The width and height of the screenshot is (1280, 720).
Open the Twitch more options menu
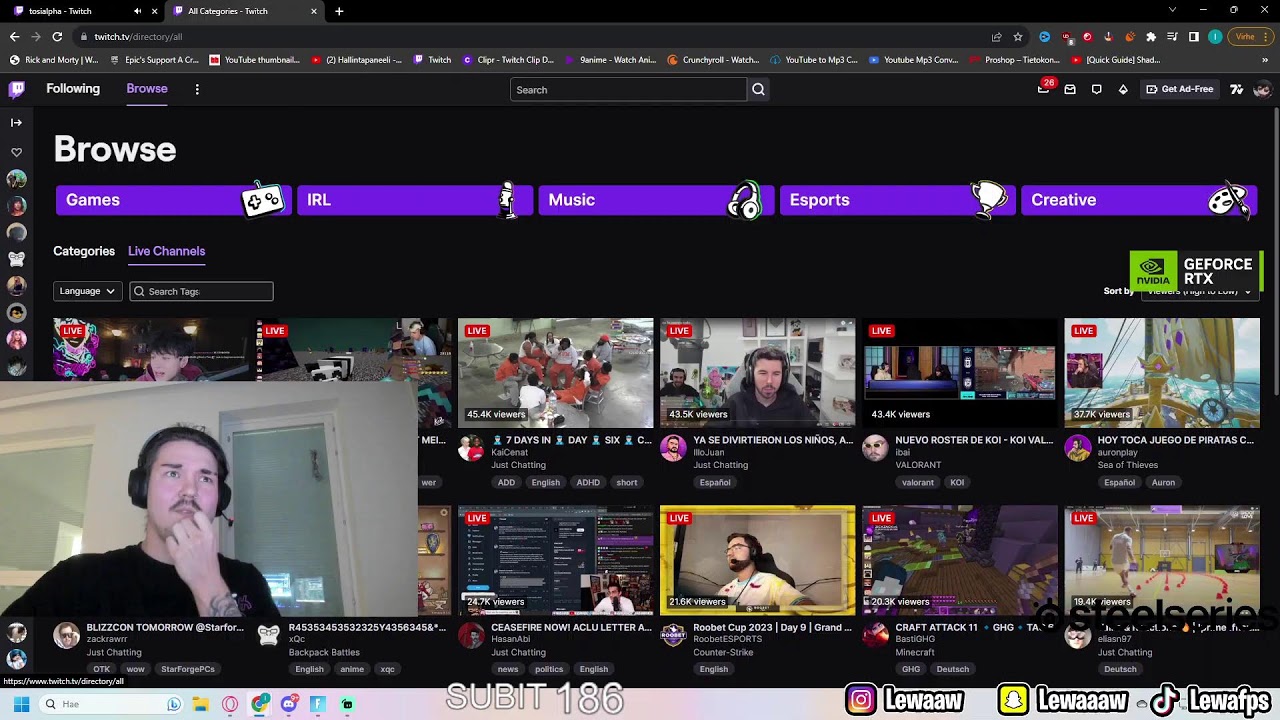pyautogui.click(x=197, y=89)
